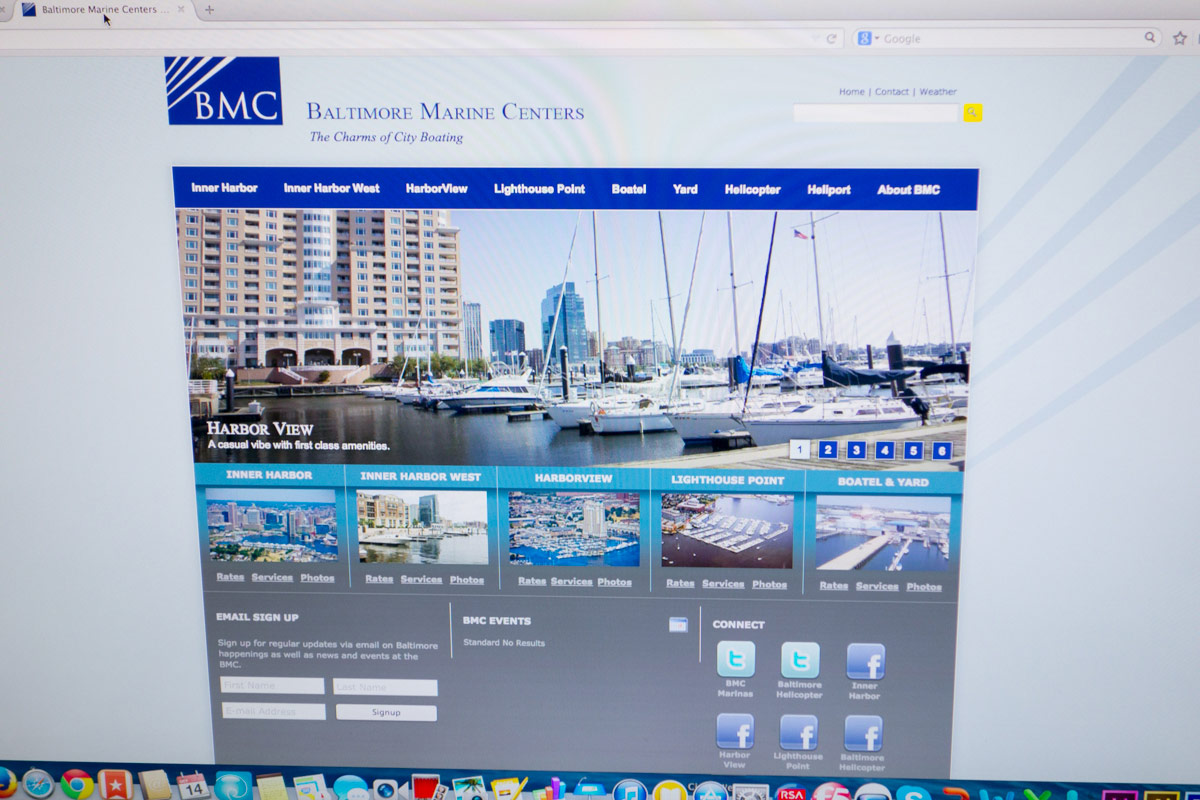Click the HarborView aerial thumbnail

point(574,529)
